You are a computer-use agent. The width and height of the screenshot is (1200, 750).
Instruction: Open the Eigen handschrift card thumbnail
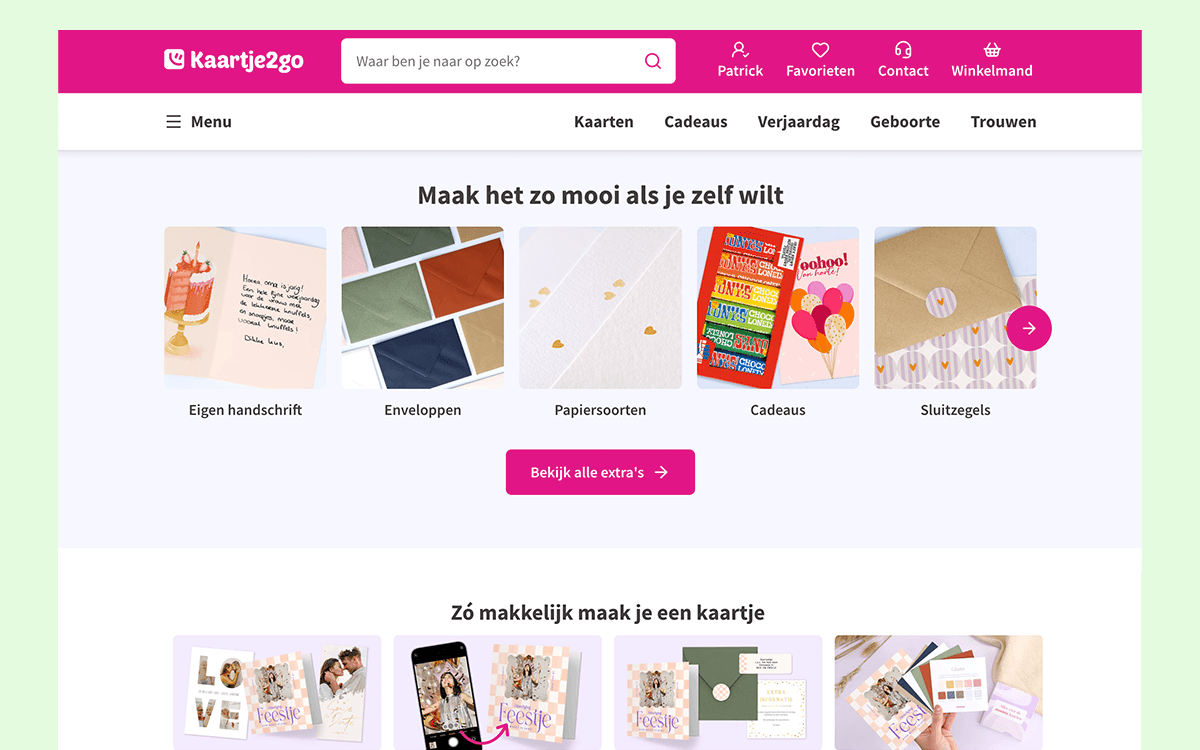tap(245, 308)
